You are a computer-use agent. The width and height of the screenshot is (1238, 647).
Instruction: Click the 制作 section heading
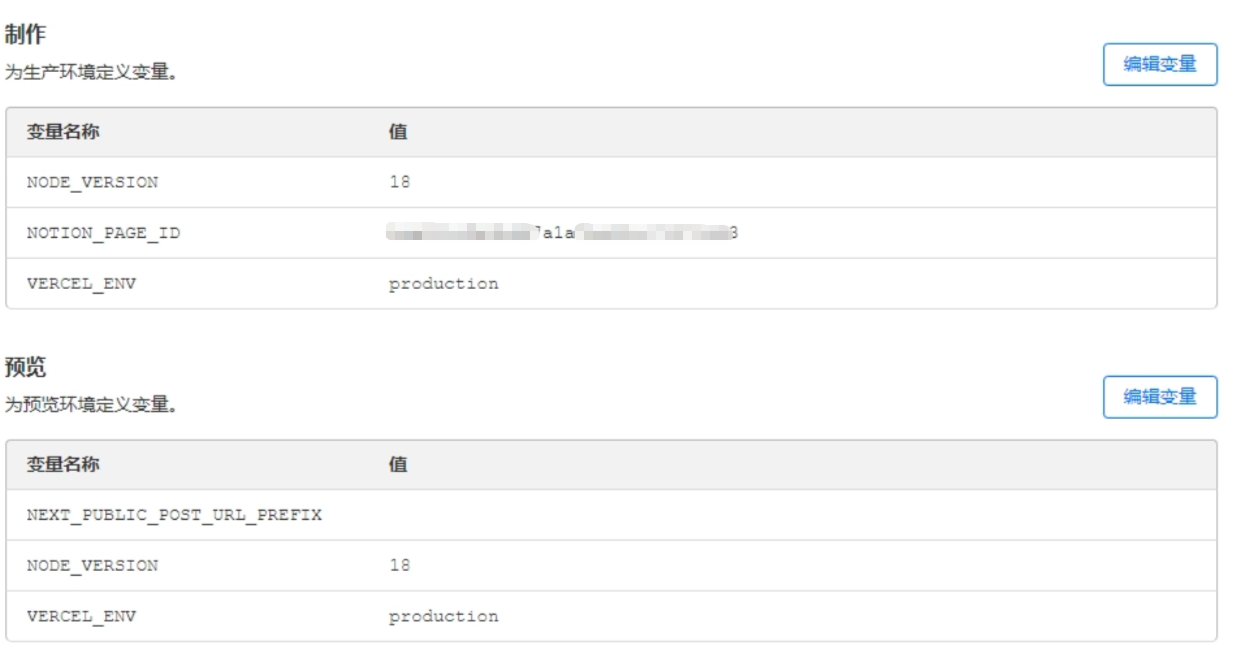click(25, 35)
